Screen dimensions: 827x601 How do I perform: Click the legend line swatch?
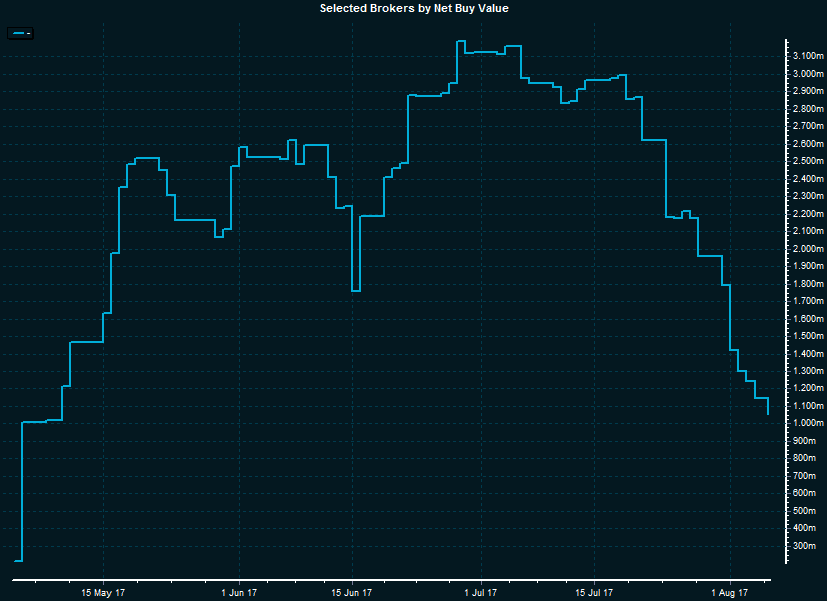18,34
